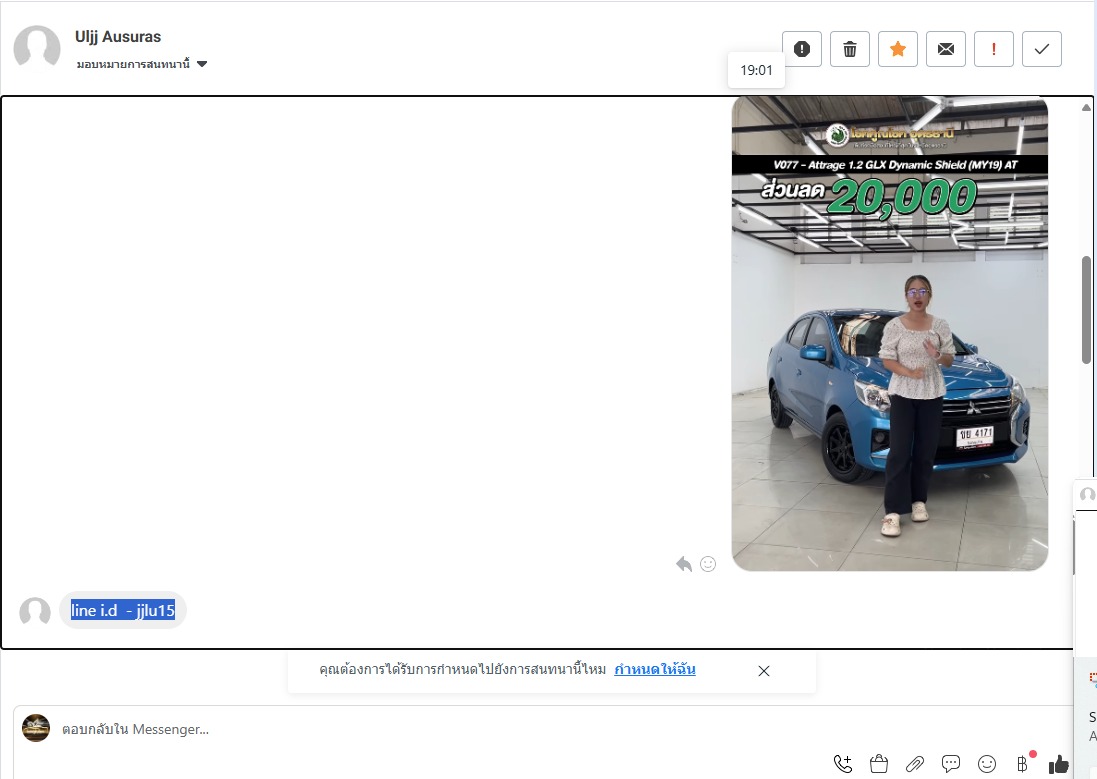Viewport: 1097px width, 779px height.
Task: Click the conversation vertical scrollbar thumb
Action: [1087, 309]
